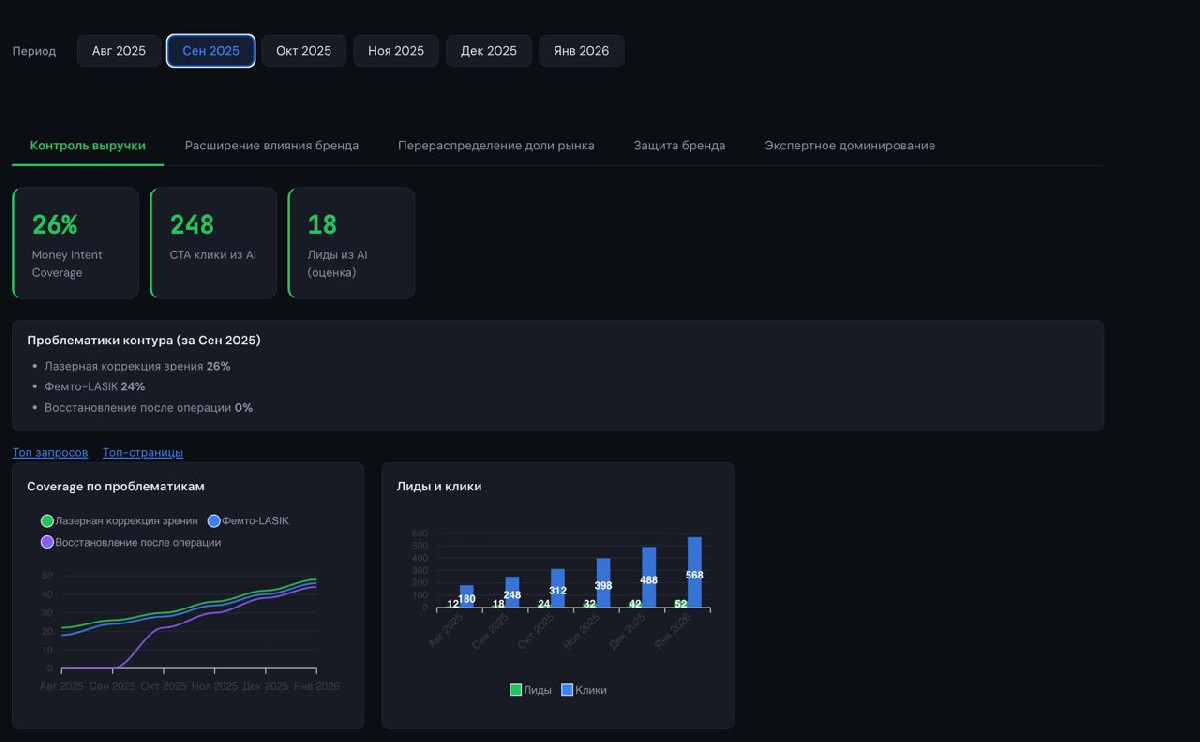Select the Сен 2025 period button
The height and width of the screenshot is (742, 1200).
pos(211,51)
